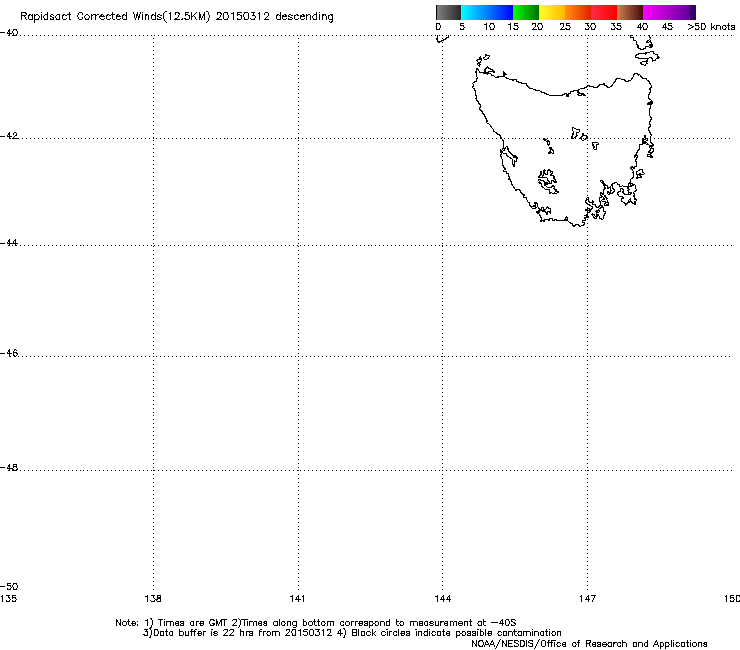
Task: Click the yellow 20-25 knots color segment
Action: pyautogui.click(x=552, y=12)
